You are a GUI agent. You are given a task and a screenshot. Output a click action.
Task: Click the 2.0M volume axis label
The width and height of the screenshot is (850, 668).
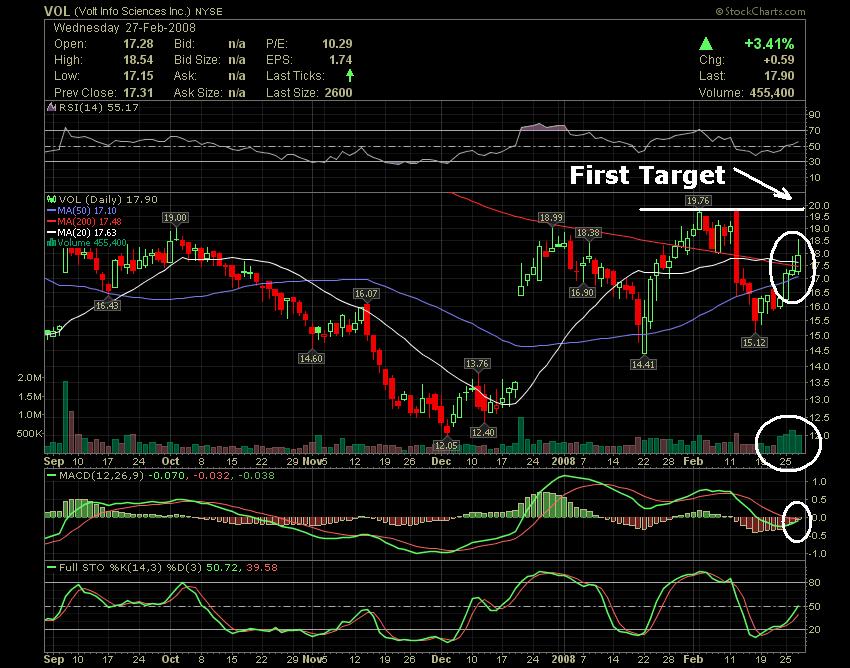coord(29,378)
